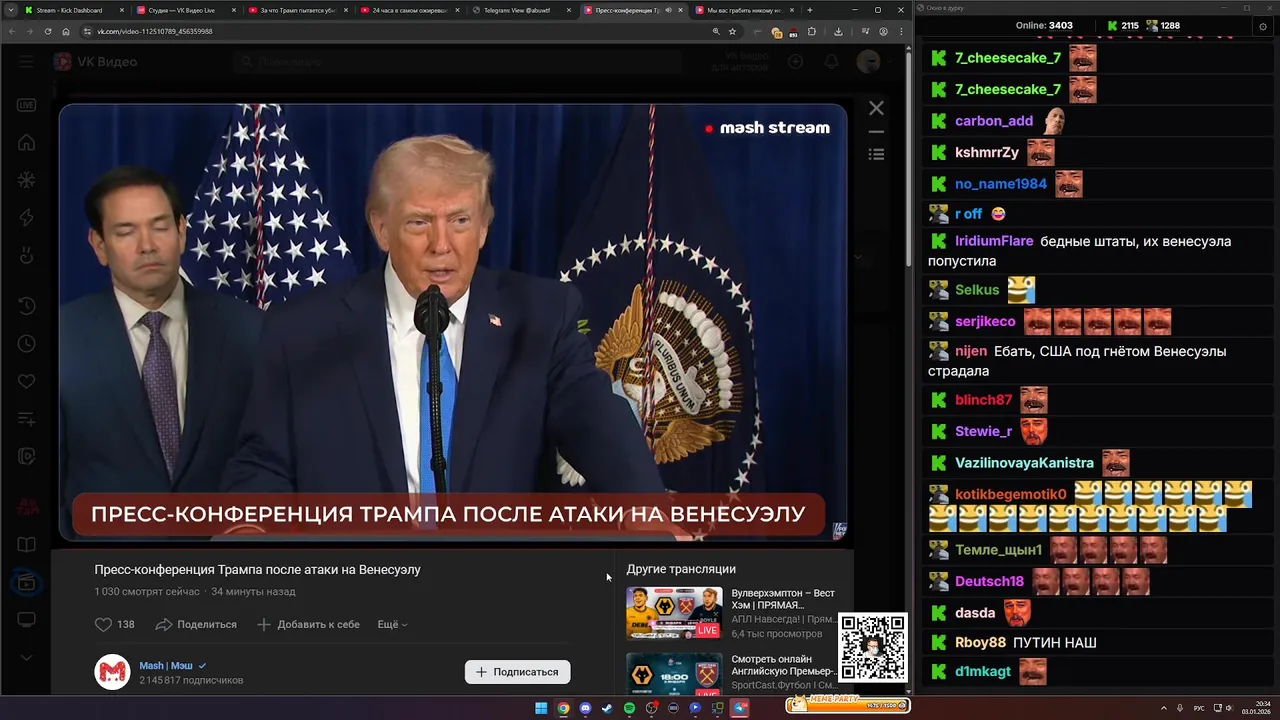The height and width of the screenshot is (720, 1280).
Task: Open chat user 7_cheesecake_7 first message
Action: [1008, 58]
